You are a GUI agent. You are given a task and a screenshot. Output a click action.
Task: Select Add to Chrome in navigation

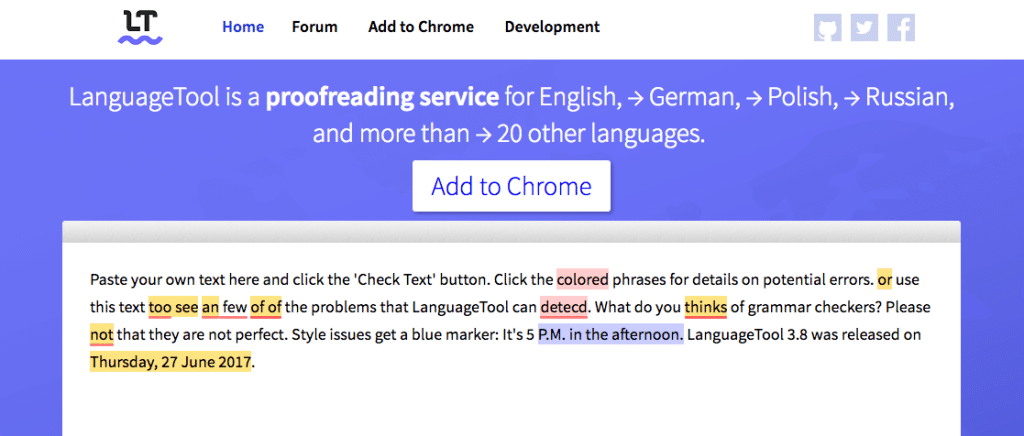click(x=421, y=27)
